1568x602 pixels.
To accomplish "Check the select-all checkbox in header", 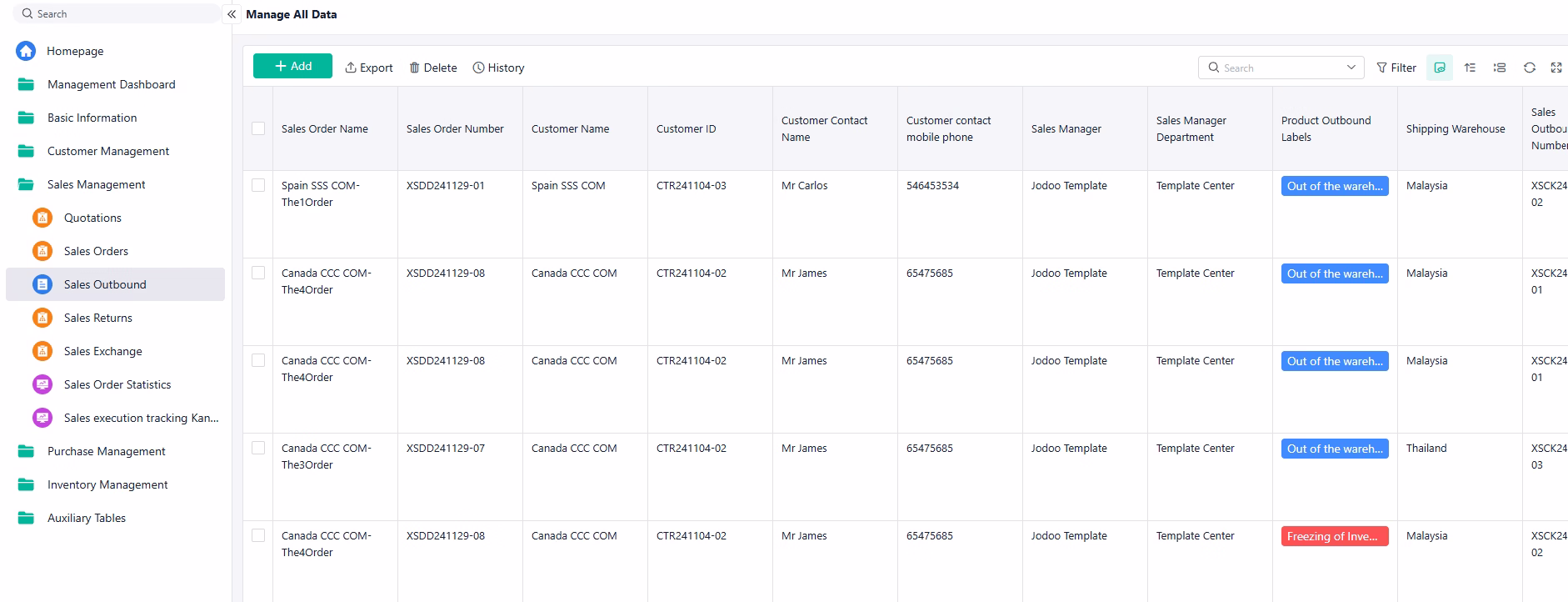I will [258, 128].
